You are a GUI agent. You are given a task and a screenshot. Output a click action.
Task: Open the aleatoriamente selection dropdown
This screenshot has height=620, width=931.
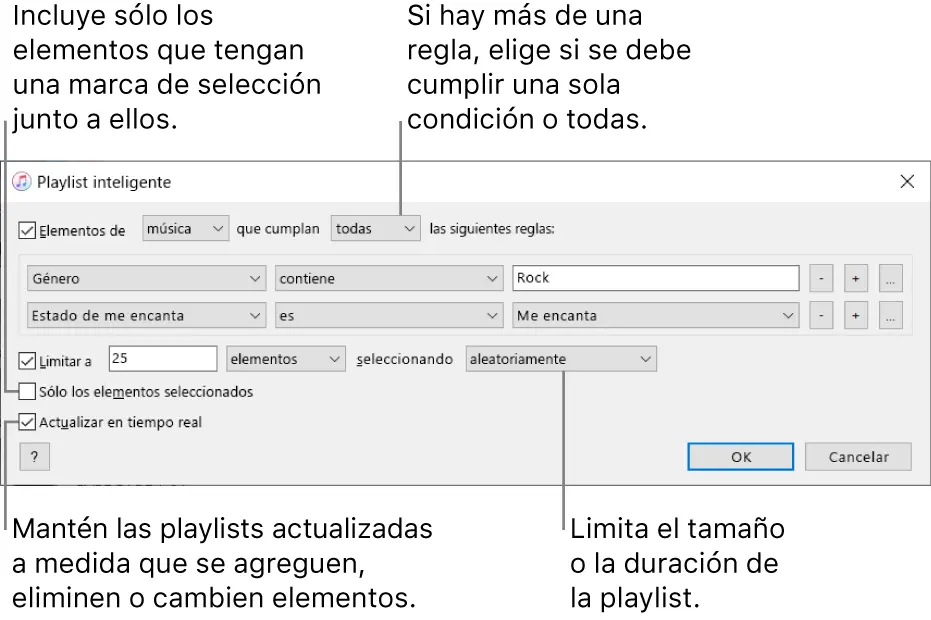pyautogui.click(x=561, y=359)
